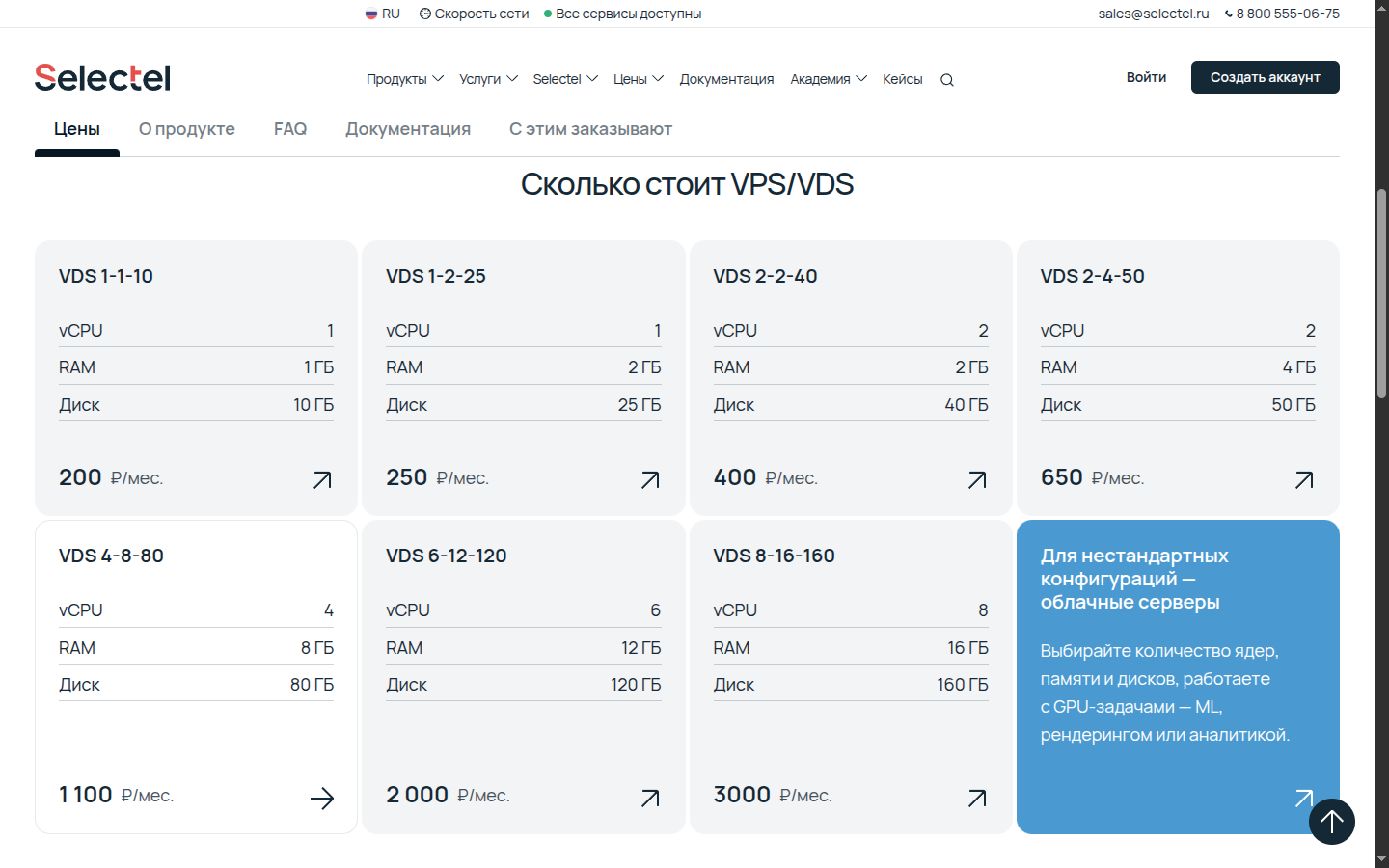Expand the Продукты dropdown menu
Image resolution: width=1389 pixels, height=868 pixels.
coord(405,79)
